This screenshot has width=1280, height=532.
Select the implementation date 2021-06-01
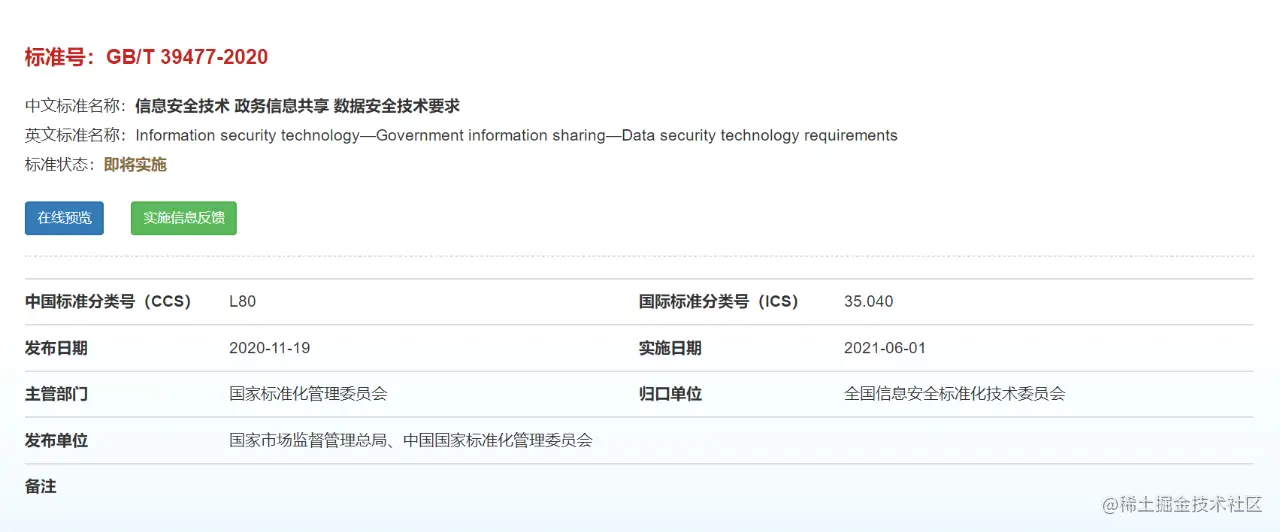point(885,348)
